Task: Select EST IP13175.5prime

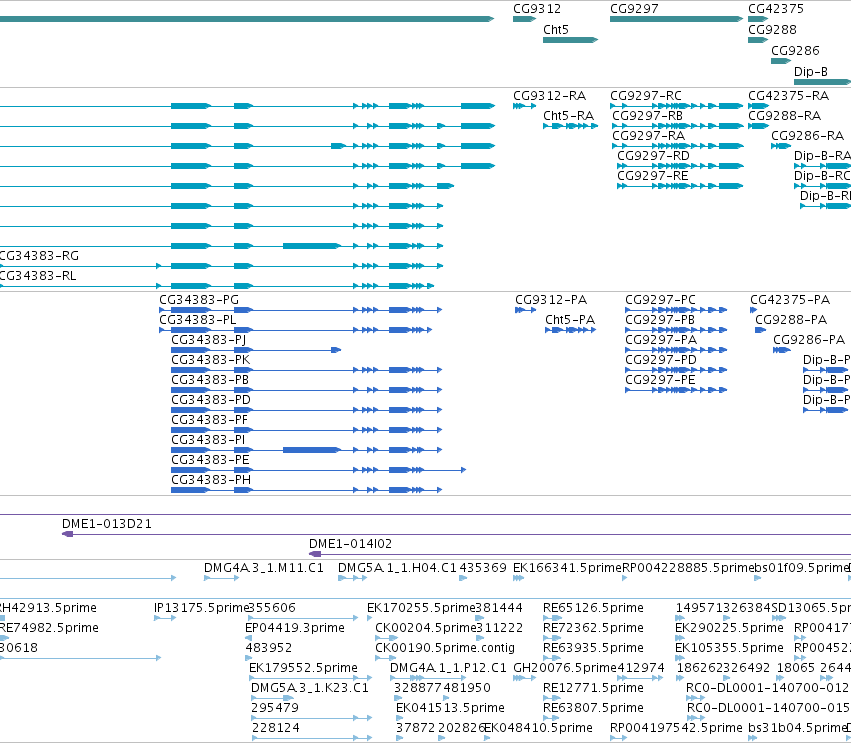Action: (201, 608)
